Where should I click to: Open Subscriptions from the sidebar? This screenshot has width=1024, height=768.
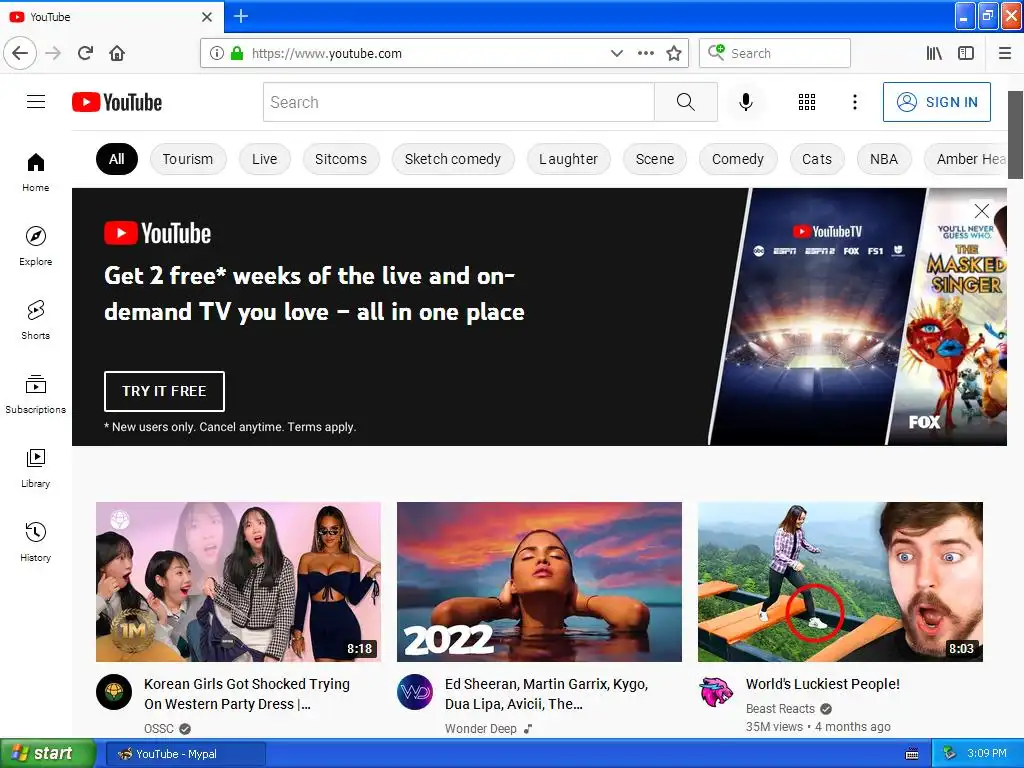click(35, 394)
